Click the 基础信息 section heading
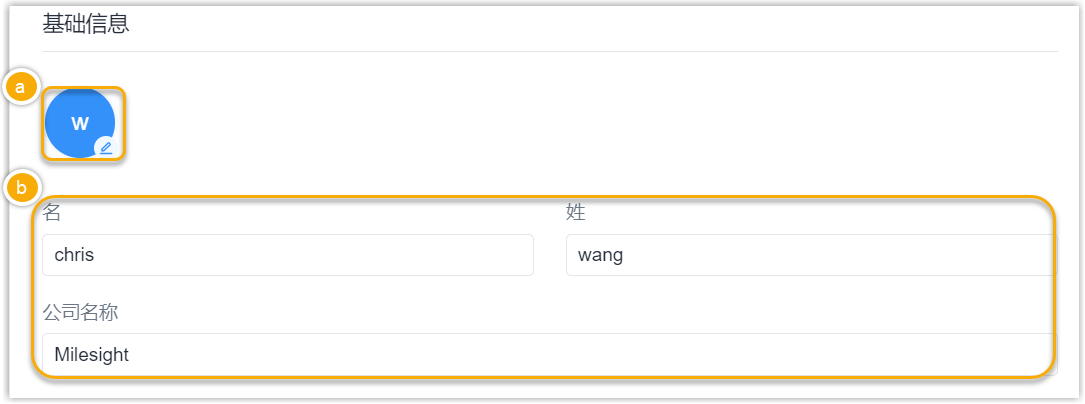The height and width of the screenshot is (404, 1085). (x=86, y=24)
